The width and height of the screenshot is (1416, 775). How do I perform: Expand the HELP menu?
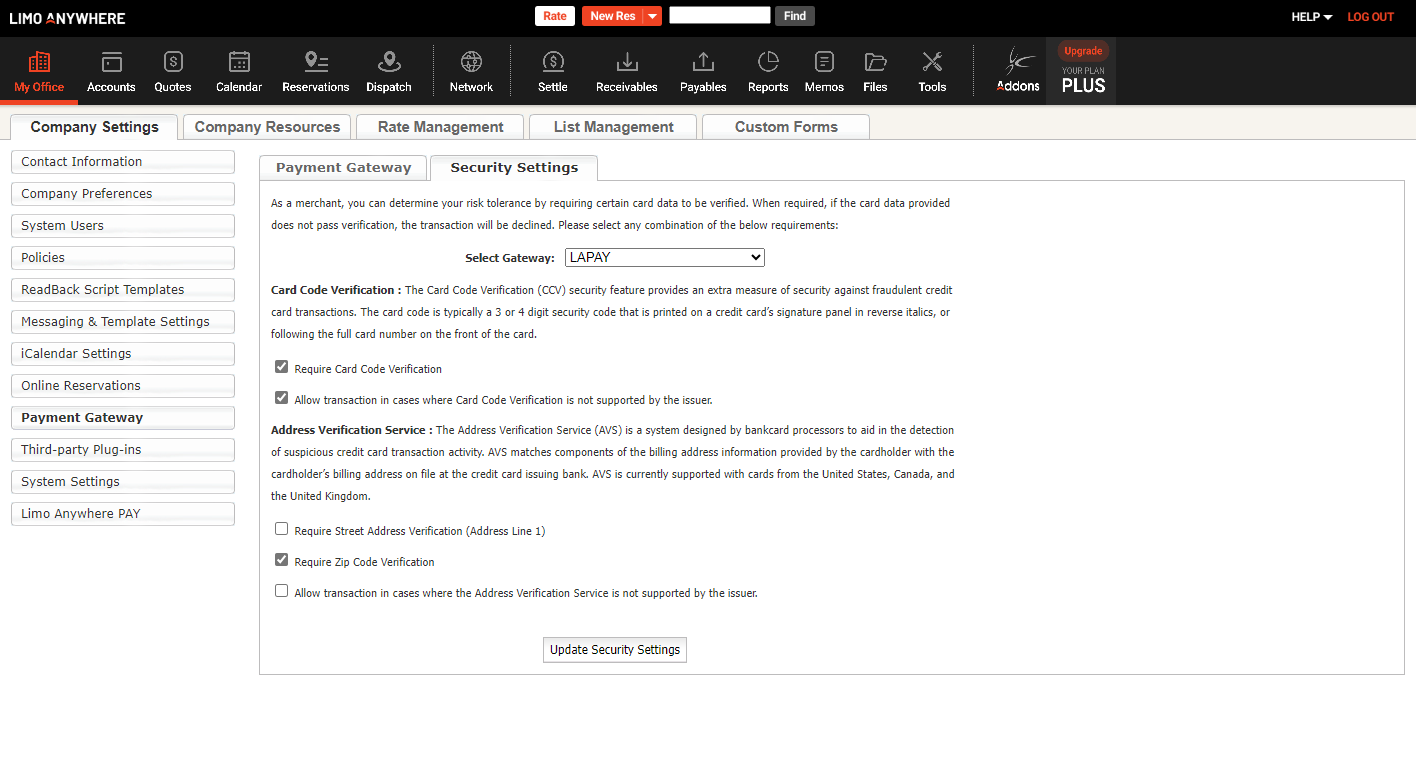click(x=1312, y=17)
